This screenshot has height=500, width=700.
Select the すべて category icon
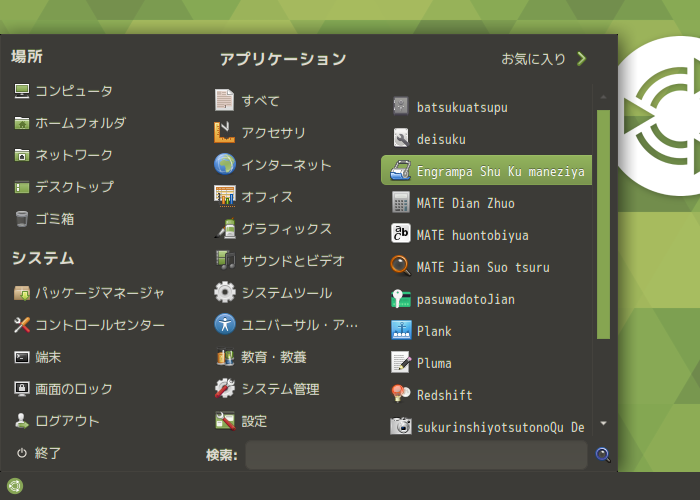coord(225,100)
